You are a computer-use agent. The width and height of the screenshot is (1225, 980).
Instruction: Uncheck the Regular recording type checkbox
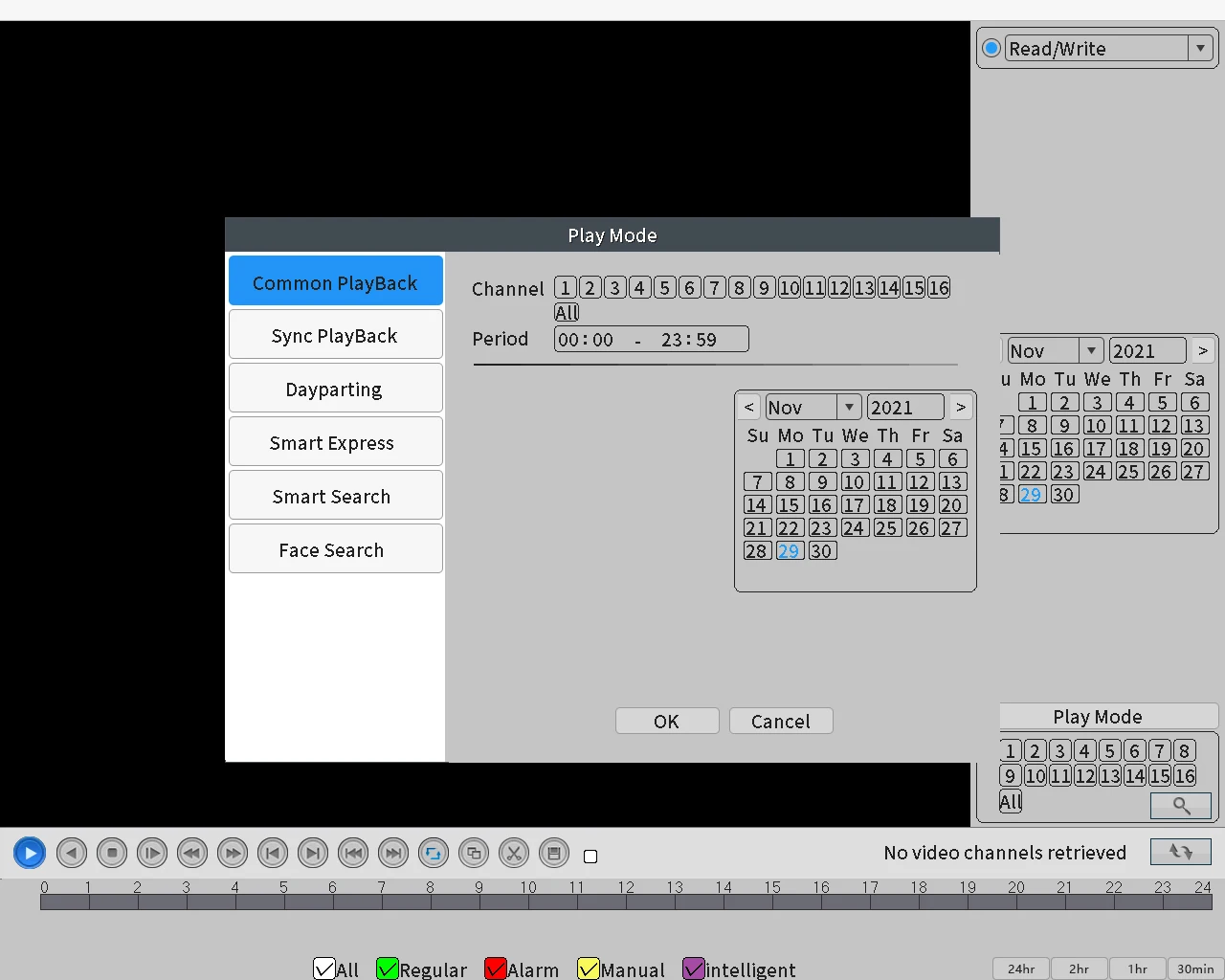click(x=387, y=969)
